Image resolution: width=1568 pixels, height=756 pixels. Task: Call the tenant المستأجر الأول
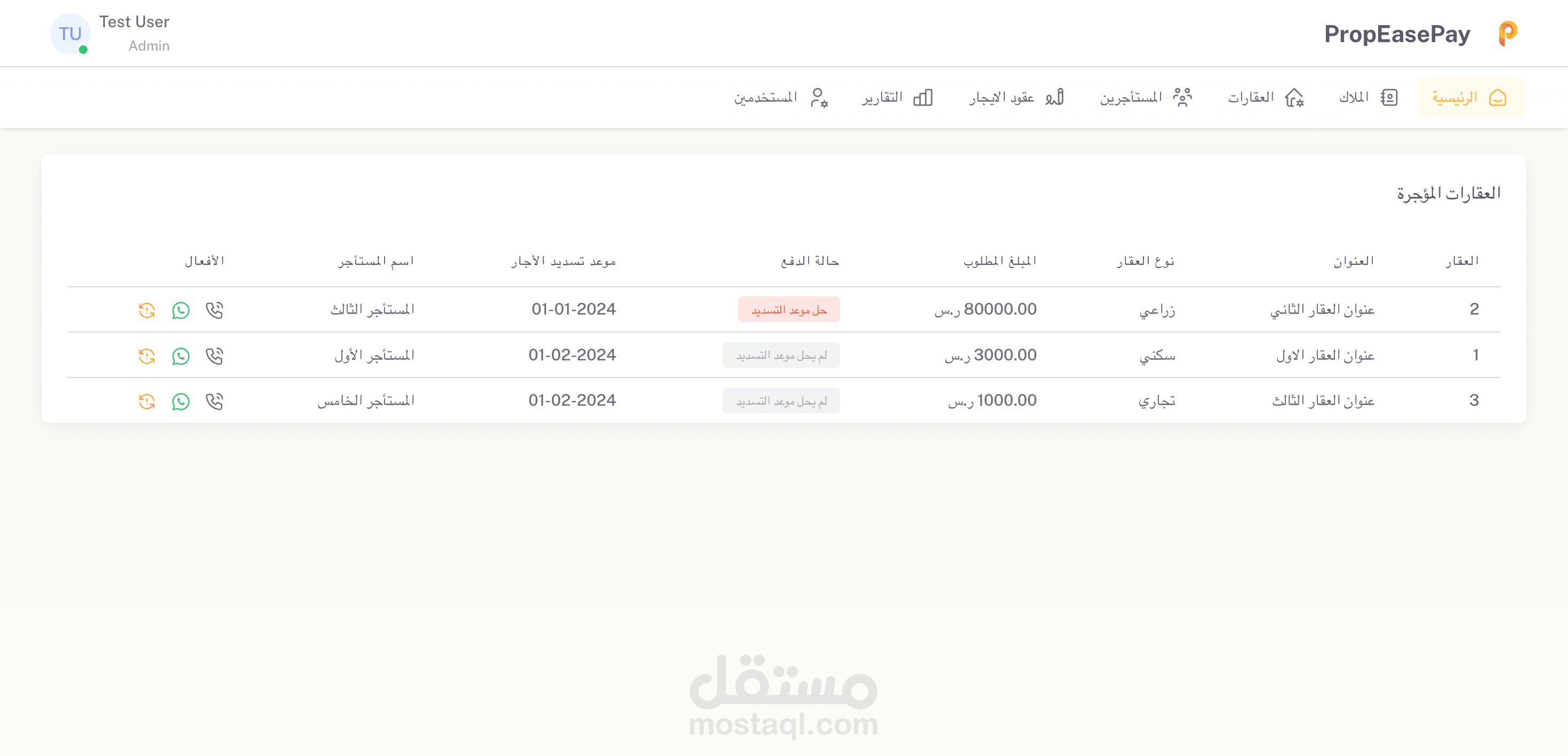(214, 356)
